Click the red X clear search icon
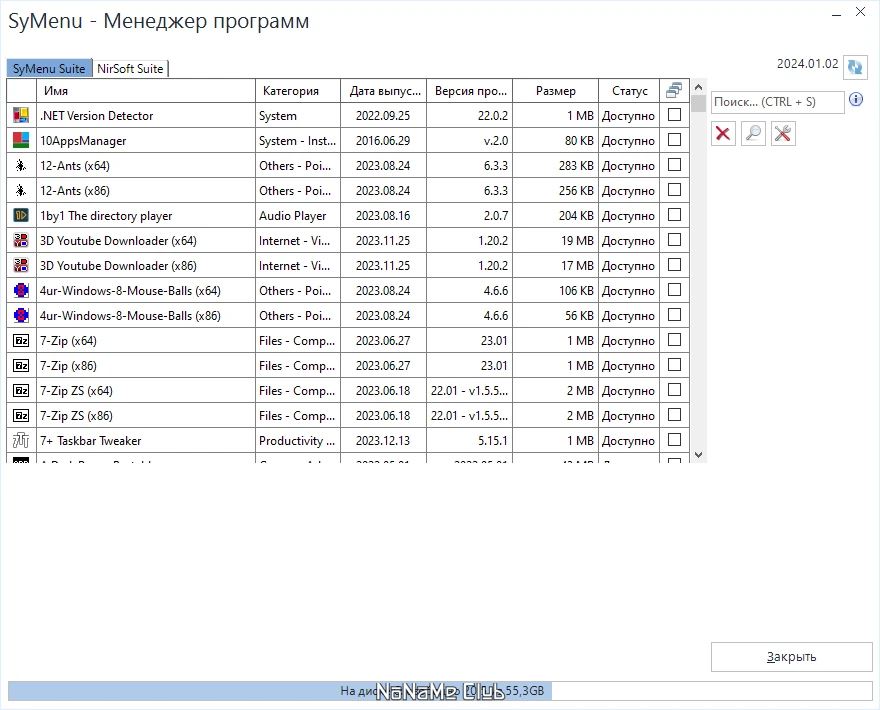The width and height of the screenshot is (880, 710). 723,133
